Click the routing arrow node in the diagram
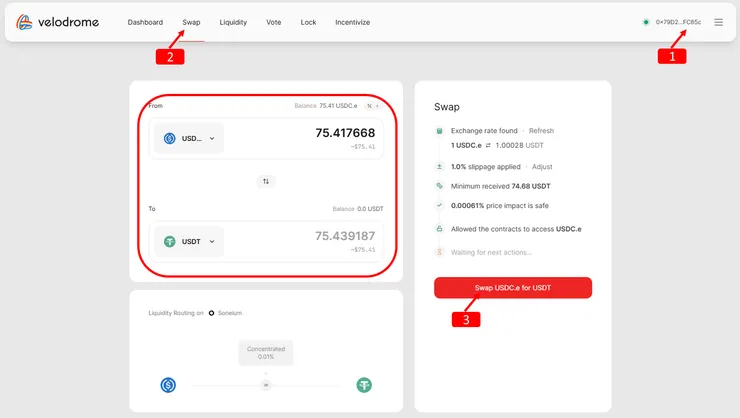This screenshot has height=418, width=740. pos(266,385)
